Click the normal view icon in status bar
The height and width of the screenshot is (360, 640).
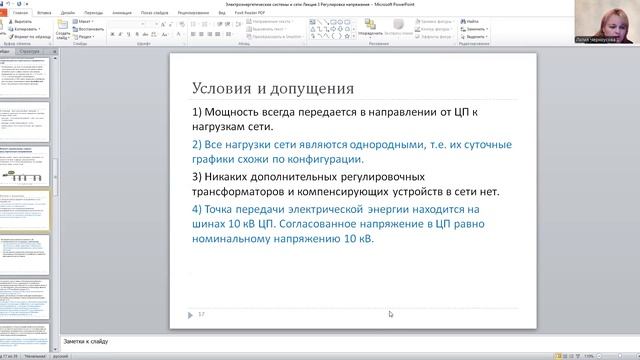(558, 356)
